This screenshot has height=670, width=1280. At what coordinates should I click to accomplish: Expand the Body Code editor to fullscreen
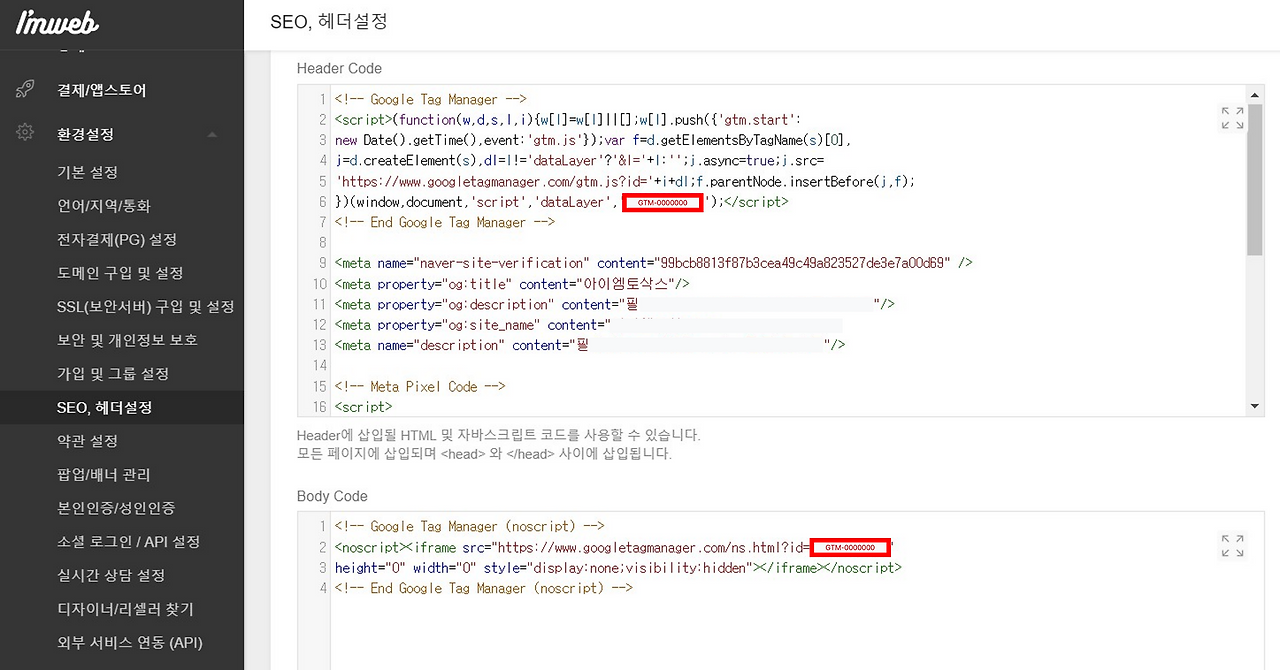1232,545
